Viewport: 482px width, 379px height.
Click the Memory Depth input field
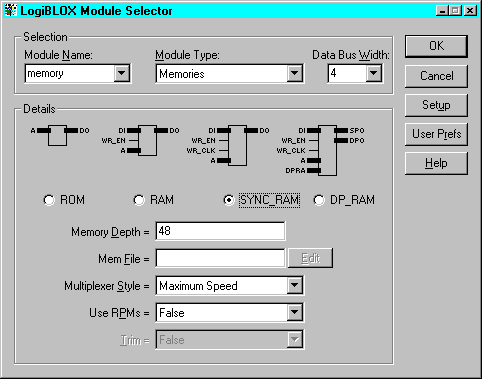tap(220, 231)
